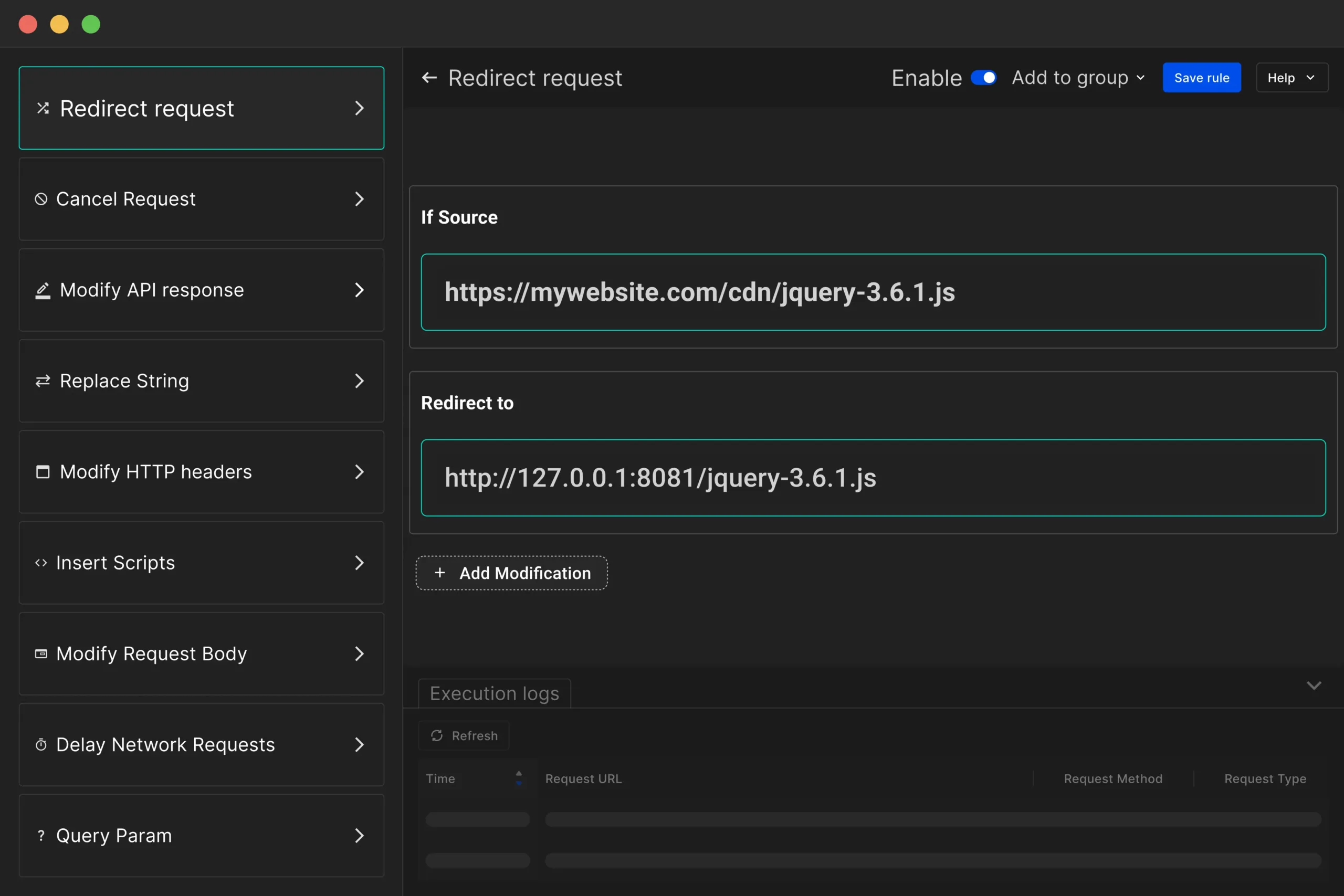Open the Add to group dropdown

[1078, 78]
